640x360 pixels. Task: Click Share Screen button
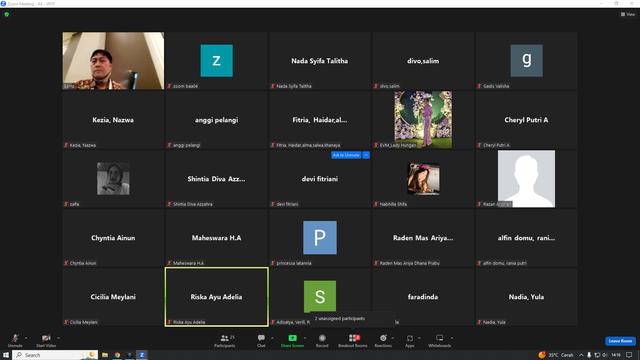click(x=292, y=340)
